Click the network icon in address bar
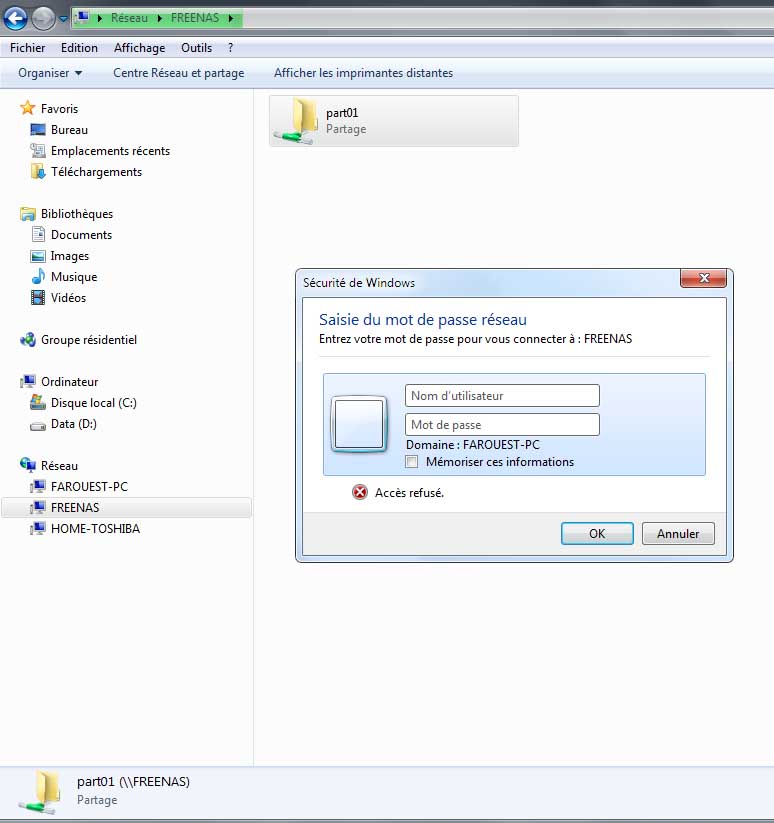 click(82, 18)
